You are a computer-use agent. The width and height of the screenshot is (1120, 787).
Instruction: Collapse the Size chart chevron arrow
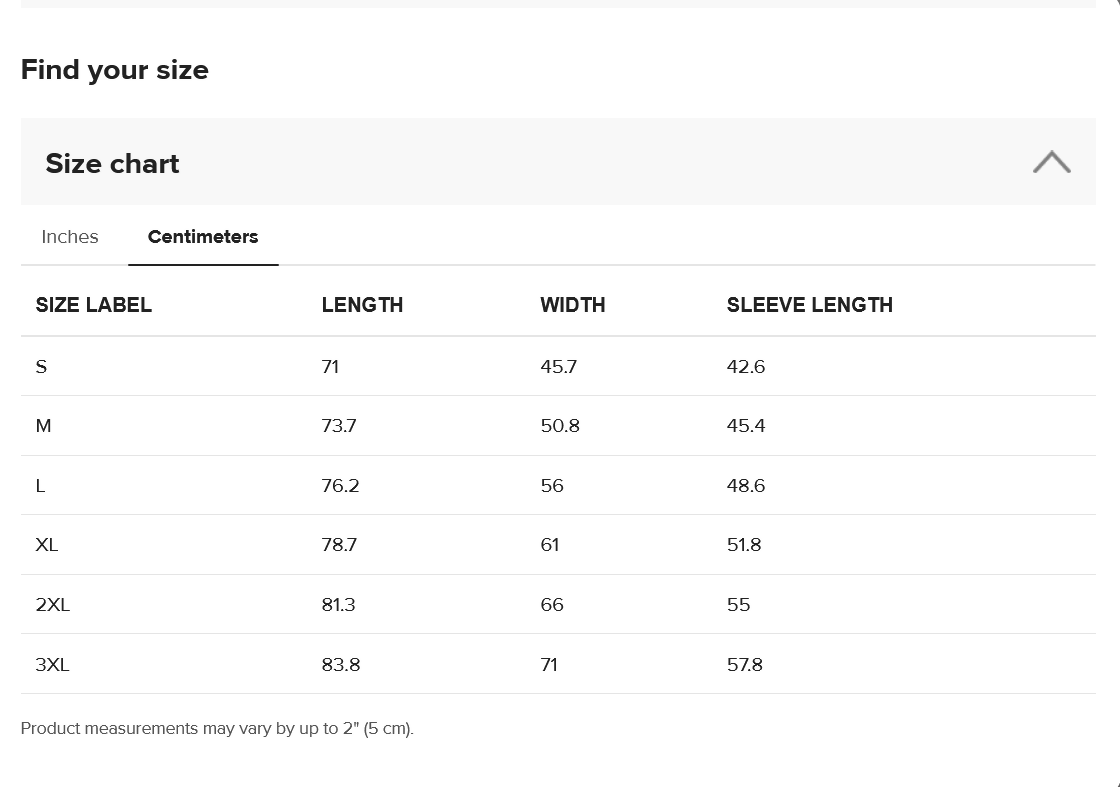click(1051, 162)
